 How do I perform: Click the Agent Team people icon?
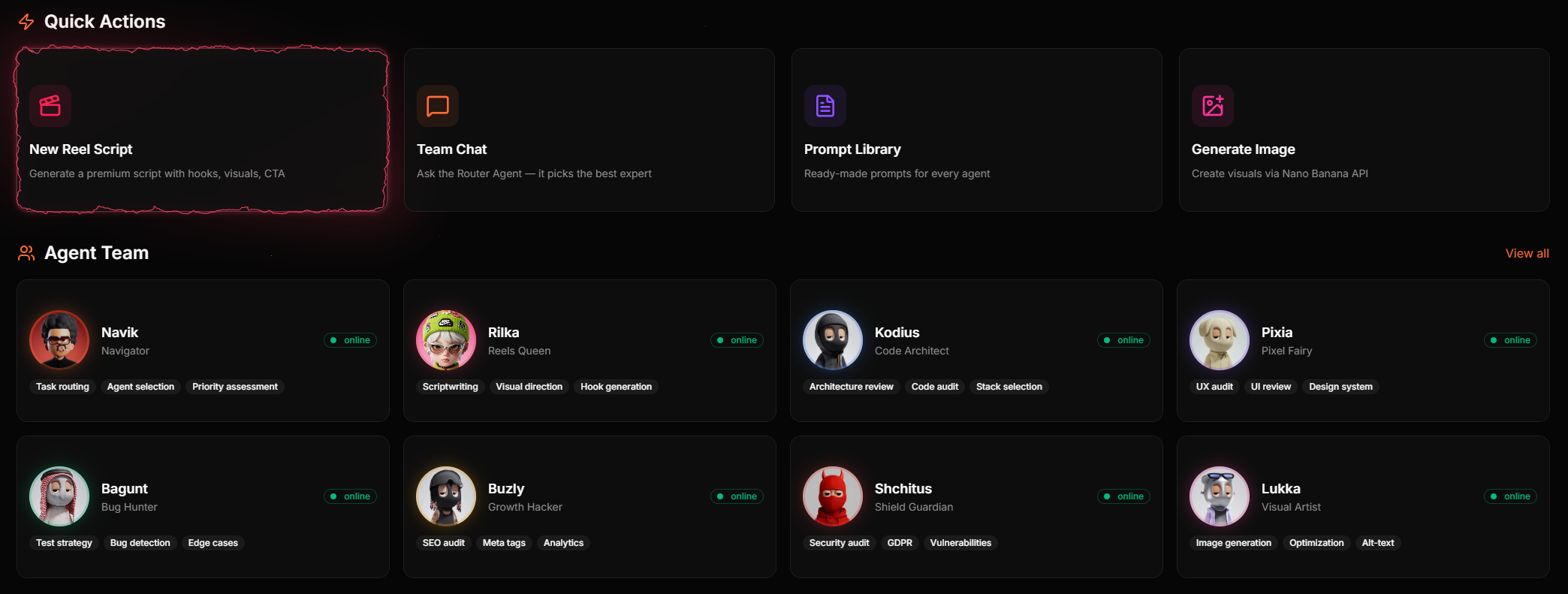[25, 253]
